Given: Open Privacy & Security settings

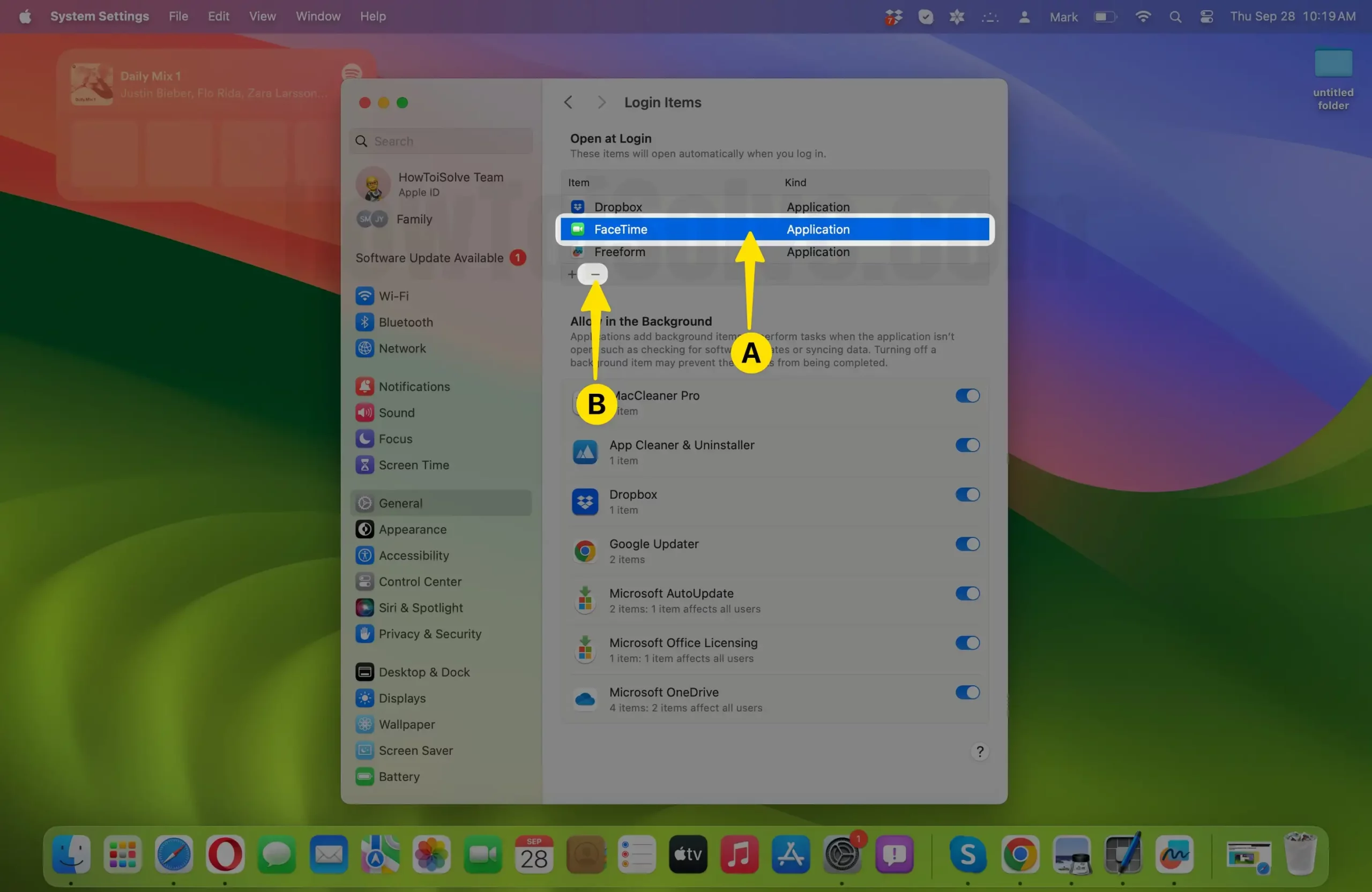Looking at the screenshot, I should click(441, 634).
